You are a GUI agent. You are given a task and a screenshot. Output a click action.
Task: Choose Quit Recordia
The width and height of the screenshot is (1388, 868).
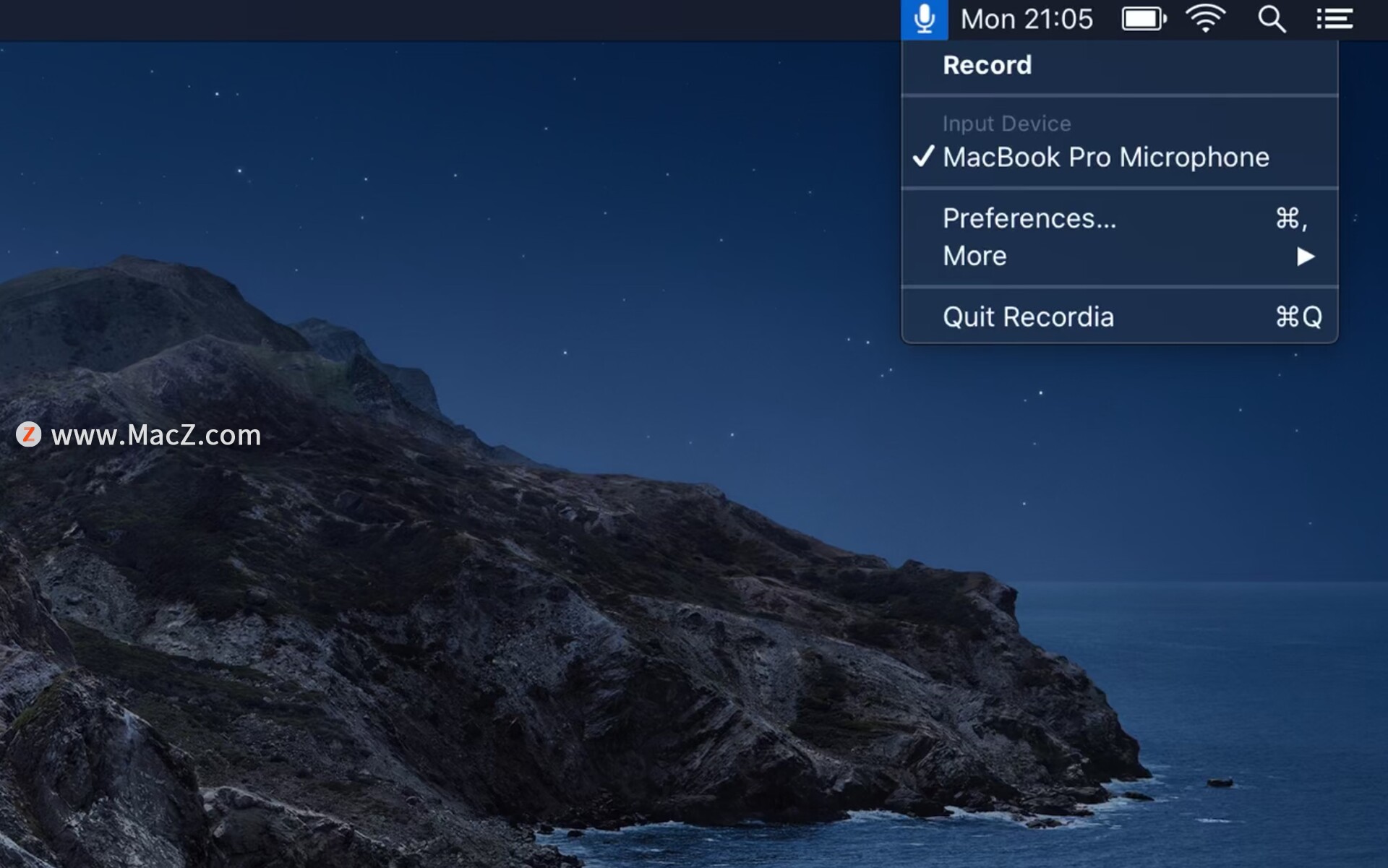click(x=1120, y=317)
